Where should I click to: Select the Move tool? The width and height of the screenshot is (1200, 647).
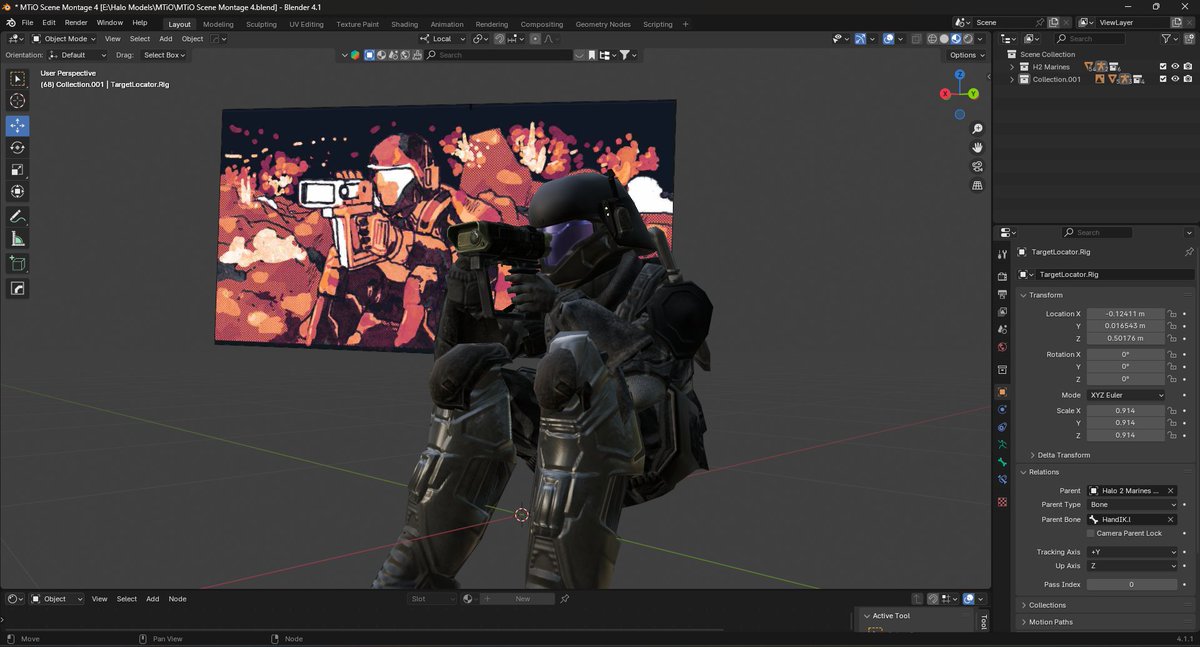point(18,125)
